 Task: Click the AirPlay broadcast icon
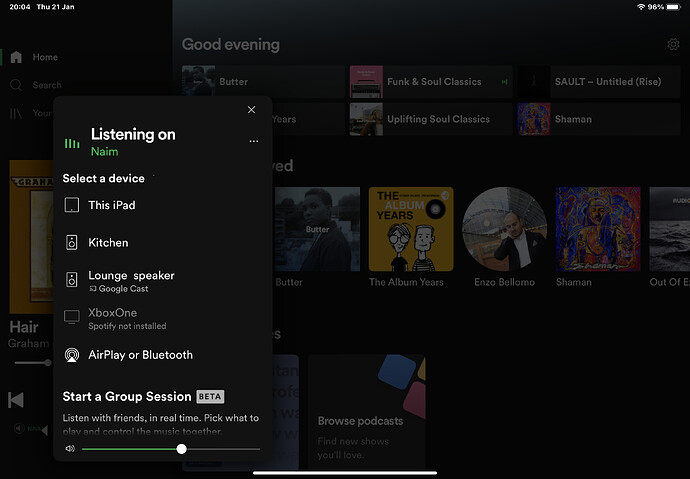(72, 355)
